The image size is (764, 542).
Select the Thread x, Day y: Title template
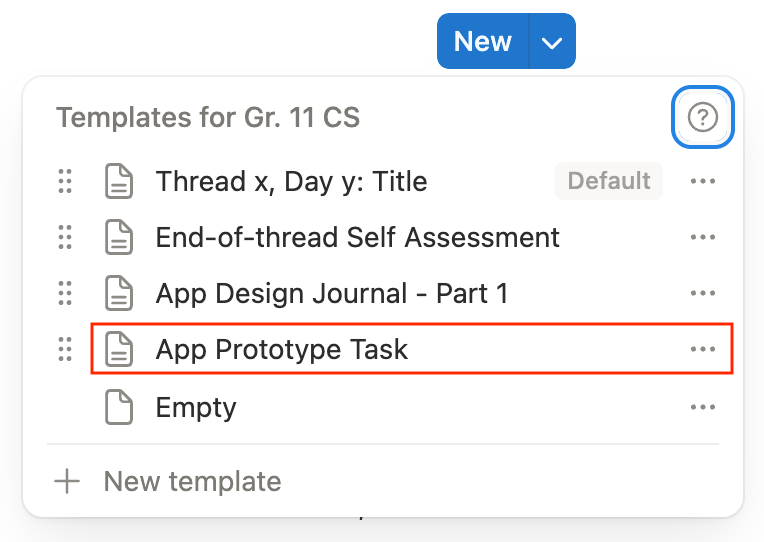coord(291,181)
